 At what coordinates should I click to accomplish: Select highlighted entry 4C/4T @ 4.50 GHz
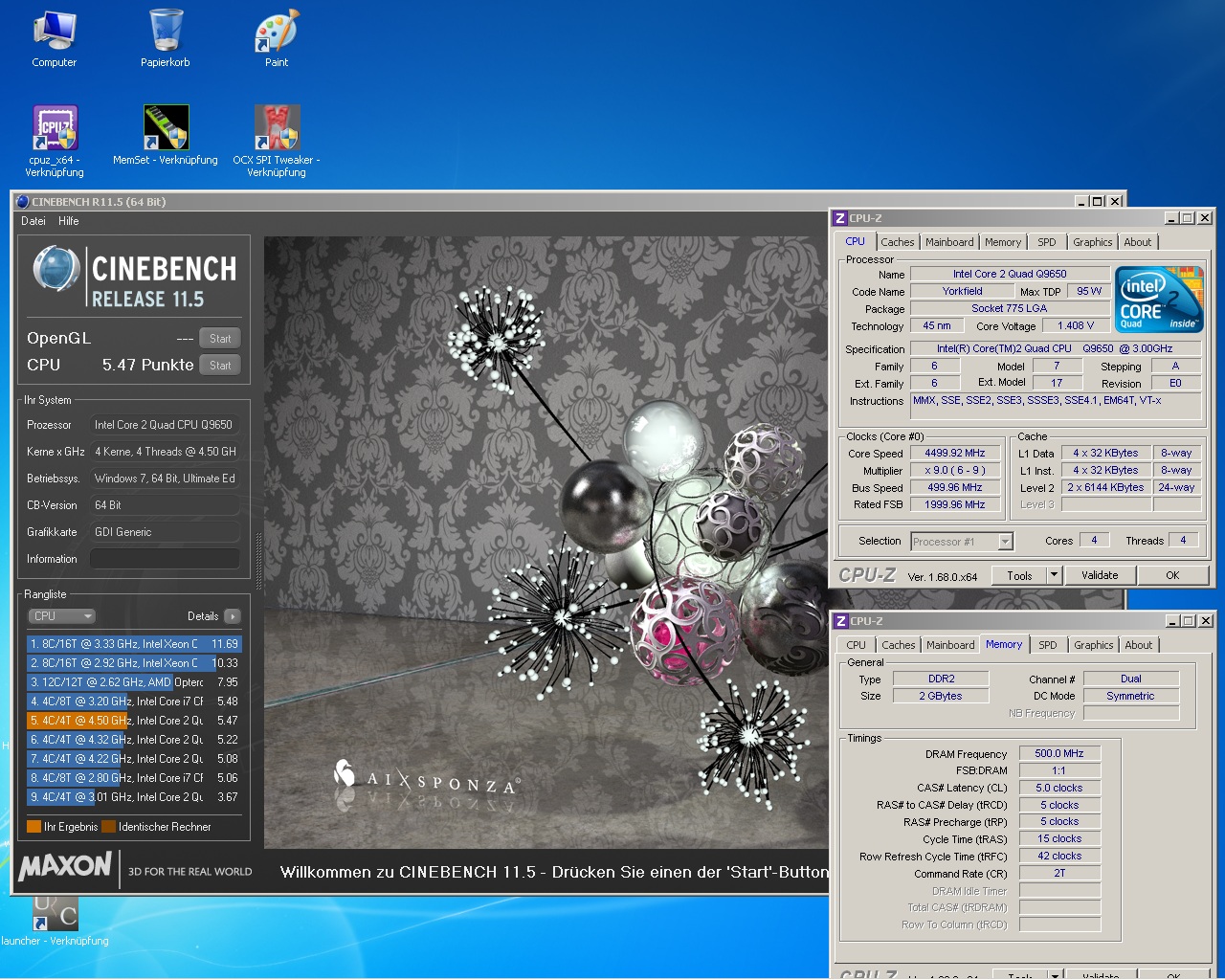pyautogui.click(x=134, y=721)
